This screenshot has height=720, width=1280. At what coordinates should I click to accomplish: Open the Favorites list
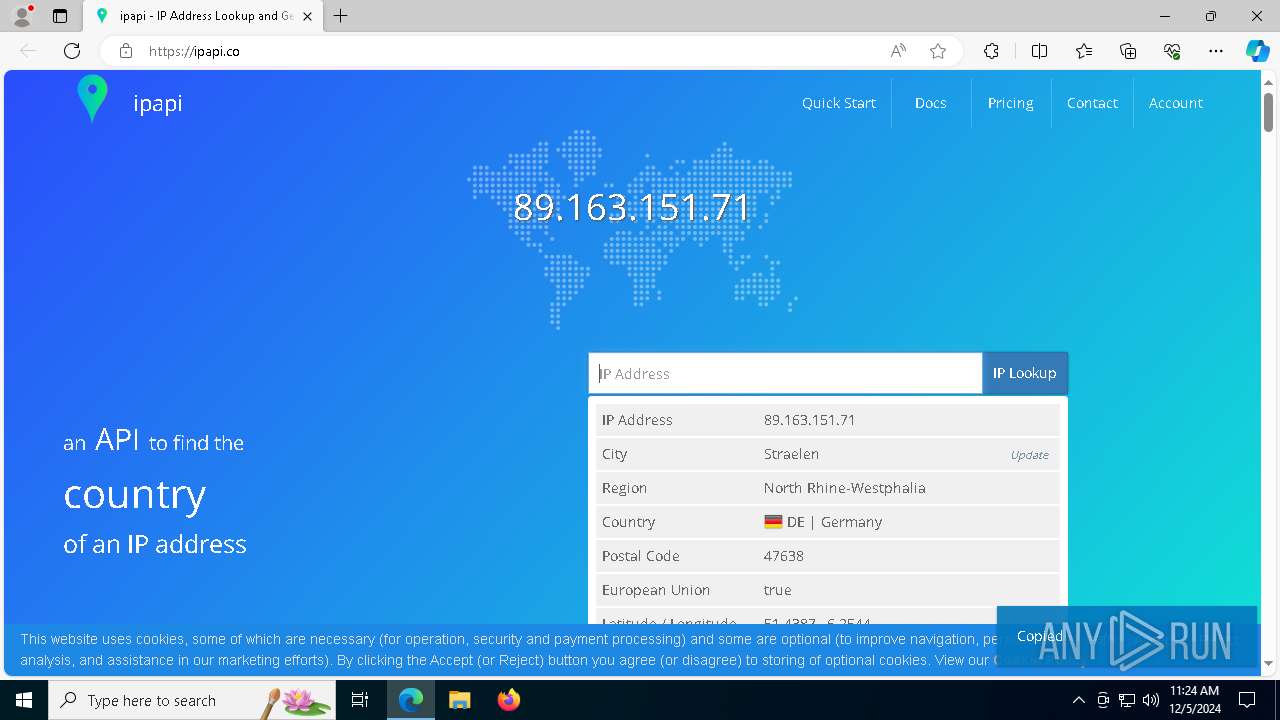[1084, 51]
